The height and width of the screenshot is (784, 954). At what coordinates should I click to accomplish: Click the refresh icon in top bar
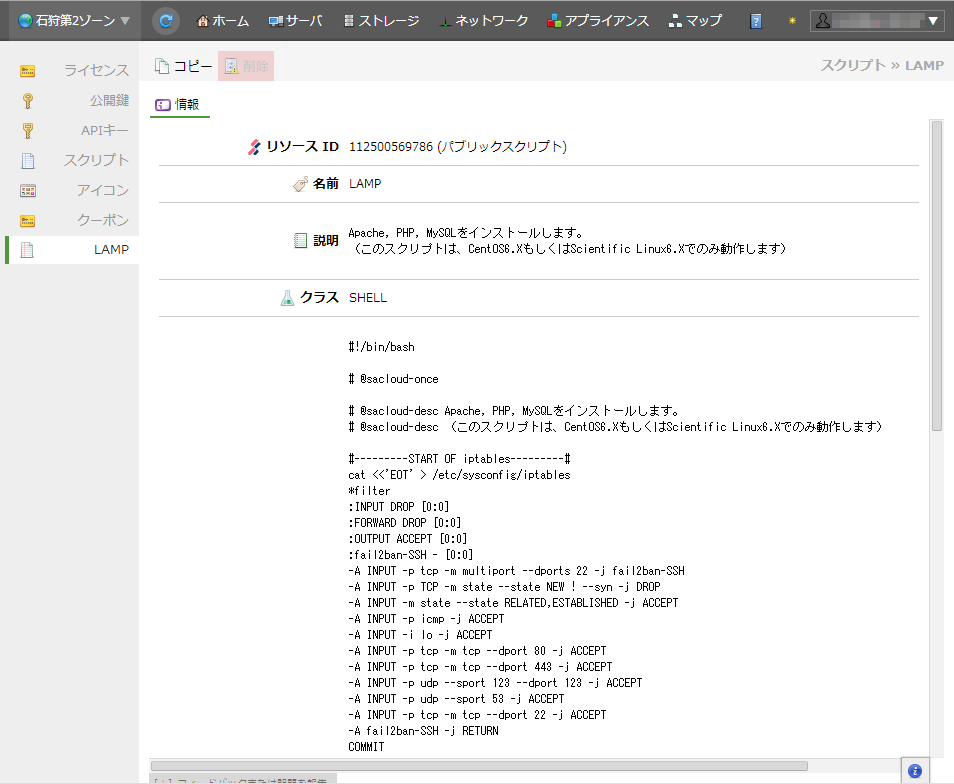166,20
